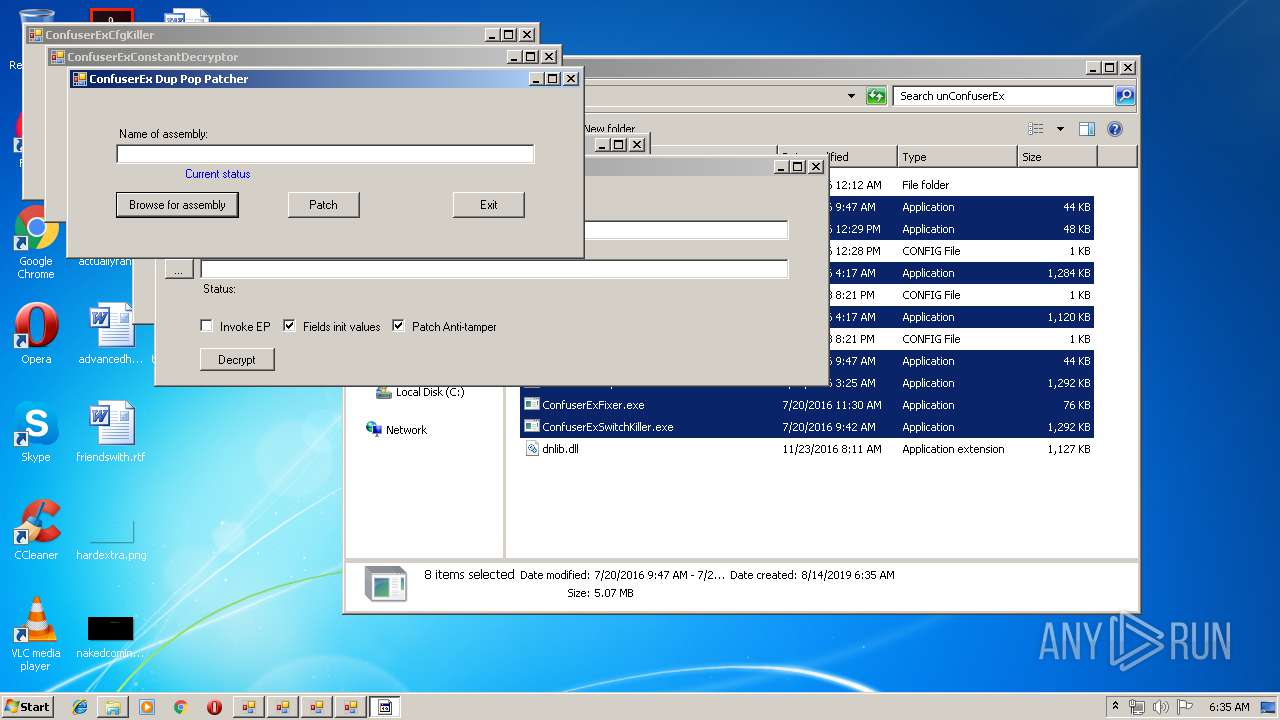Click Action Center flag tray icon
Viewport: 1280px width, 720px height.
pyautogui.click(x=1185, y=707)
